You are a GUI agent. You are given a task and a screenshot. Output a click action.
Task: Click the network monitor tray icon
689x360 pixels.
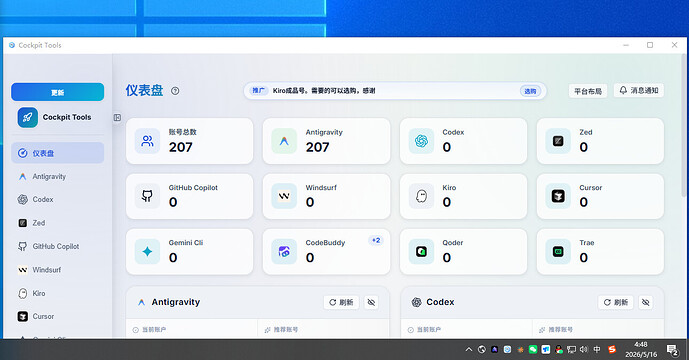tap(571, 349)
